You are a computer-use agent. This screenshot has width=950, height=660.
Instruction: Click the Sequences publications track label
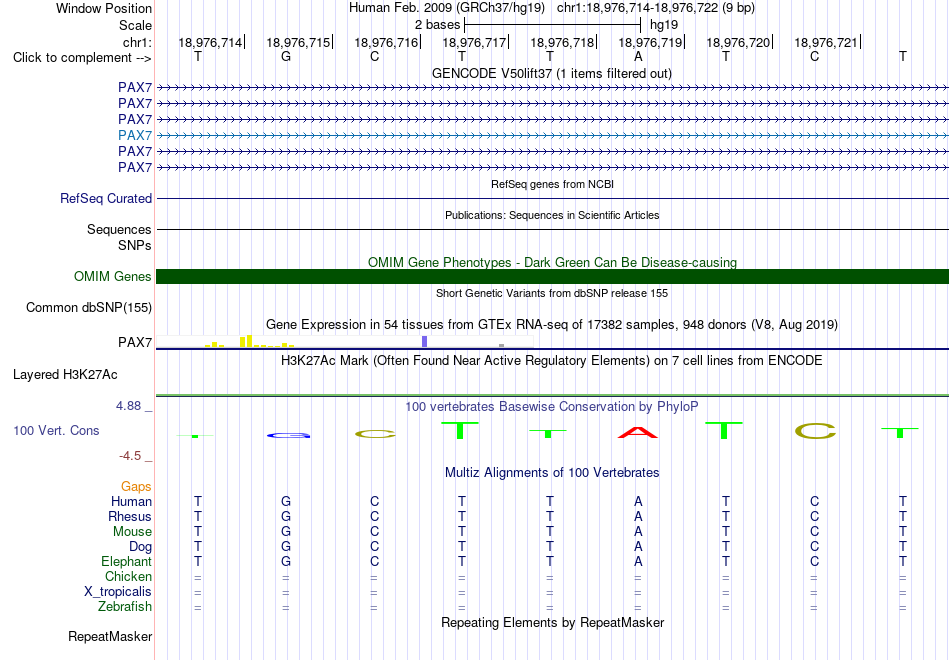[x=119, y=229]
